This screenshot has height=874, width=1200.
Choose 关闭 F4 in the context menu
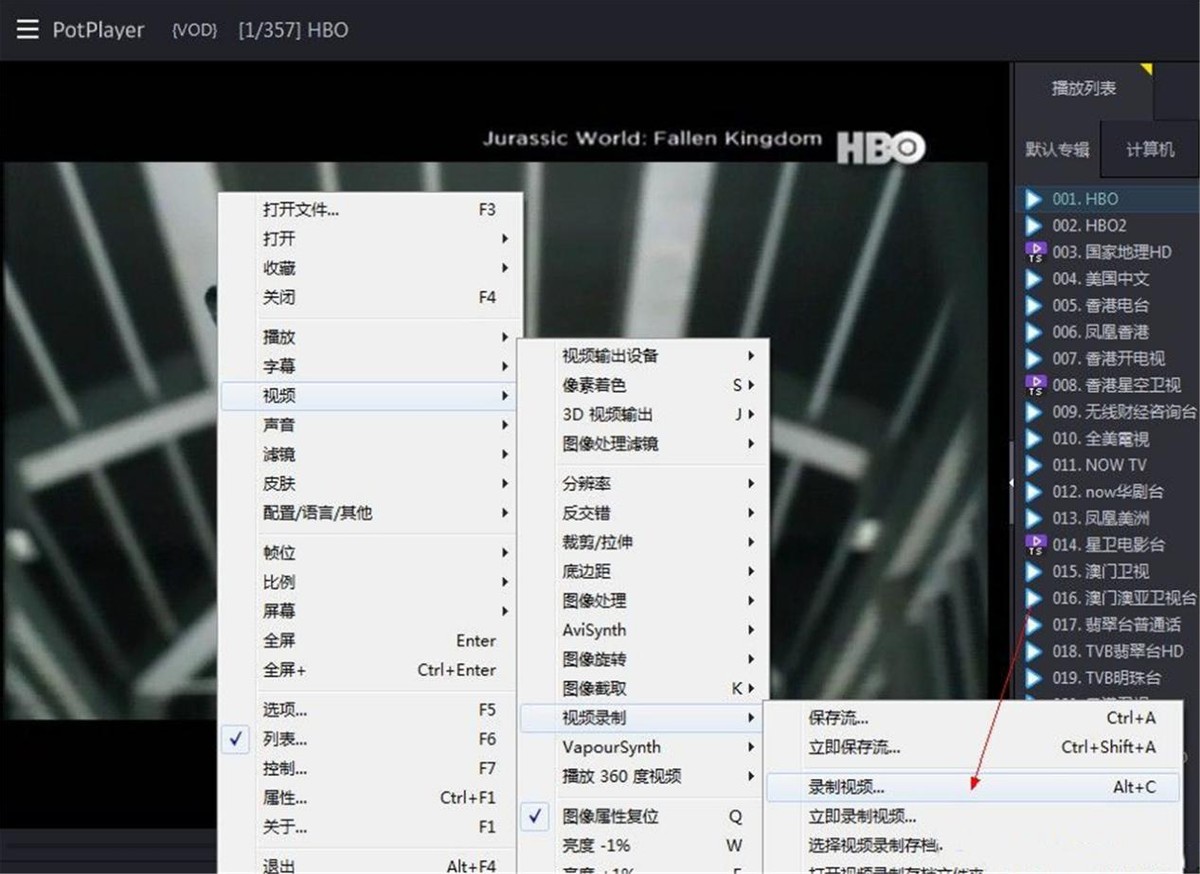coord(369,297)
